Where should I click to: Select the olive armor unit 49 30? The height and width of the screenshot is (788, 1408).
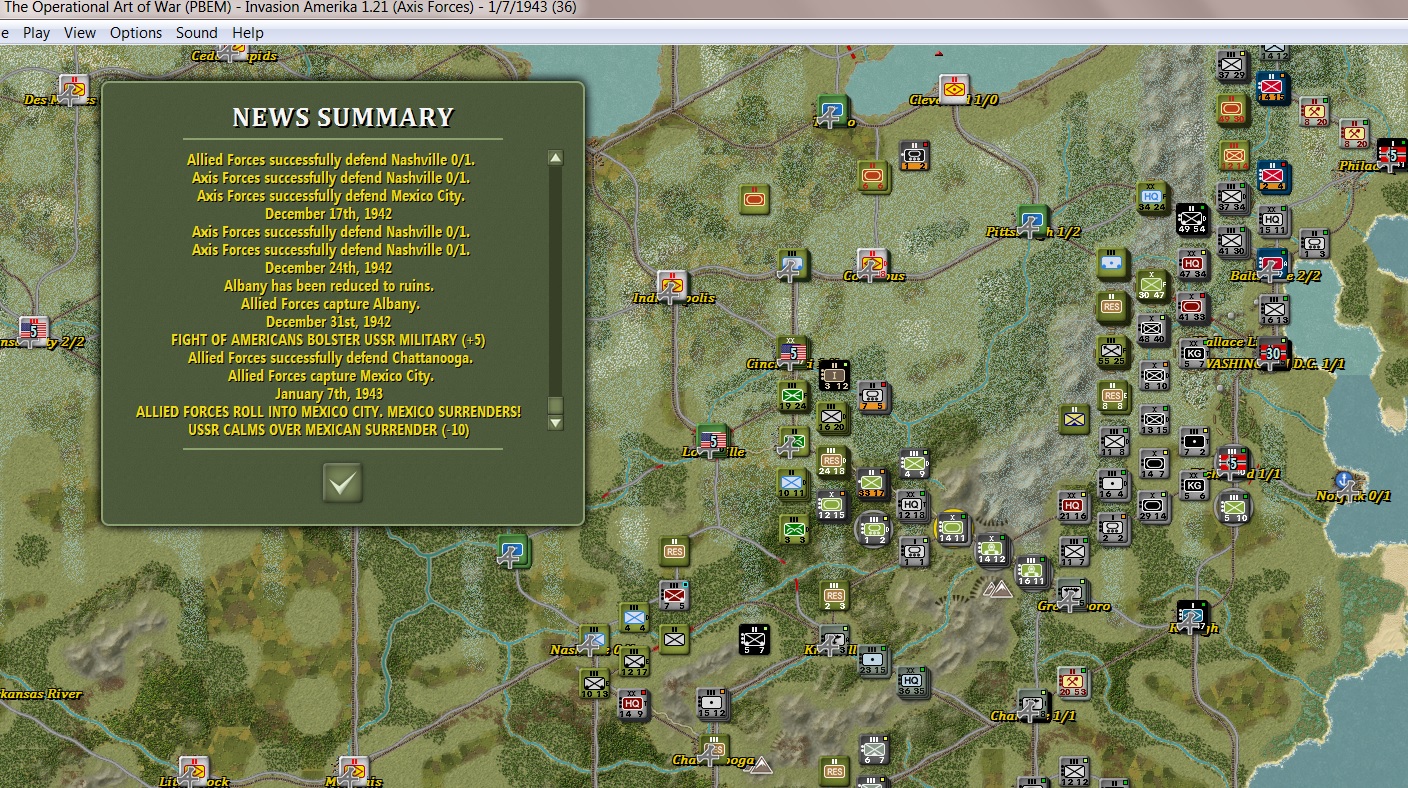pyautogui.click(x=1233, y=110)
